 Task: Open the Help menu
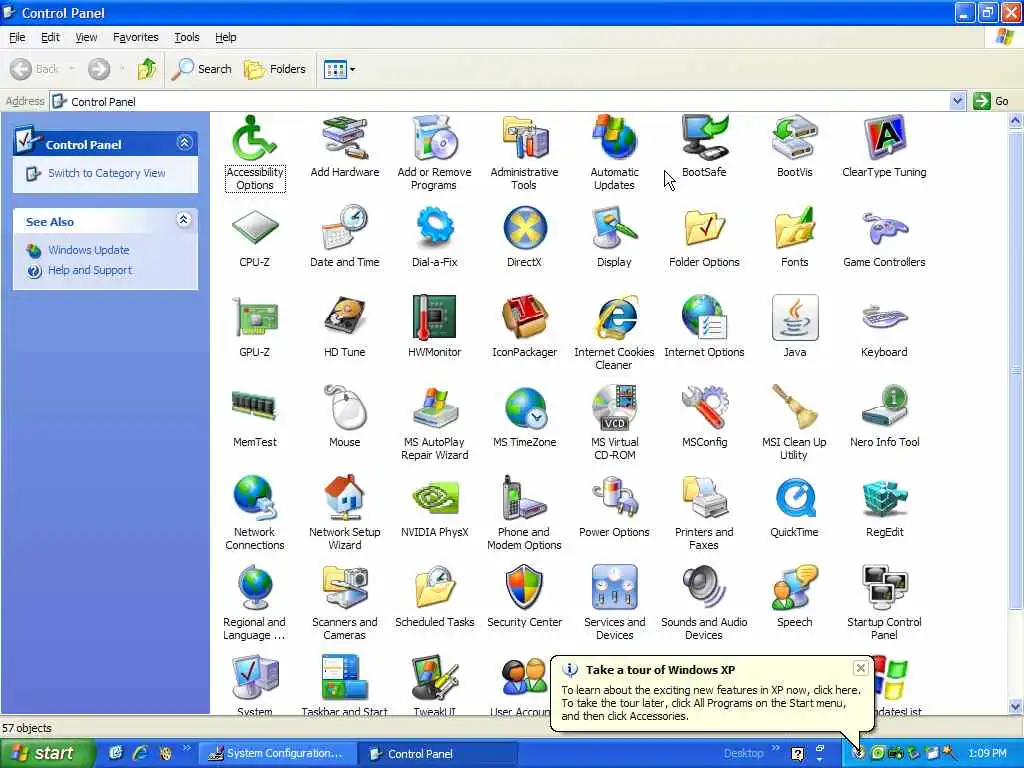click(x=226, y=37)
